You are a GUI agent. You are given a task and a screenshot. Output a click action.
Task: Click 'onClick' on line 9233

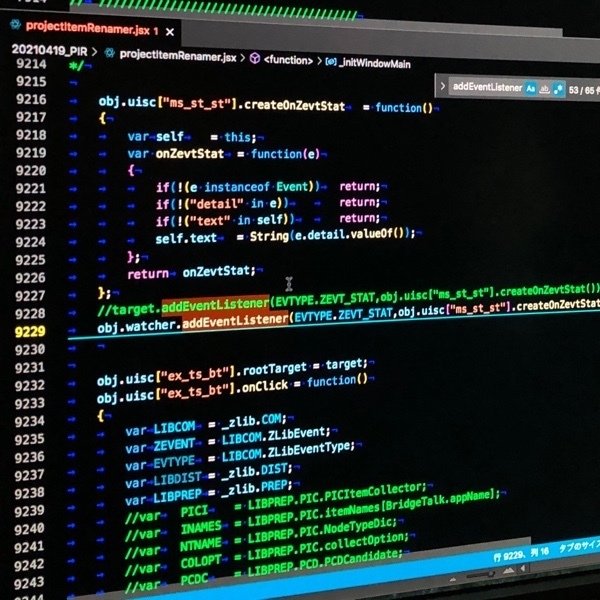tap(264, 386)
